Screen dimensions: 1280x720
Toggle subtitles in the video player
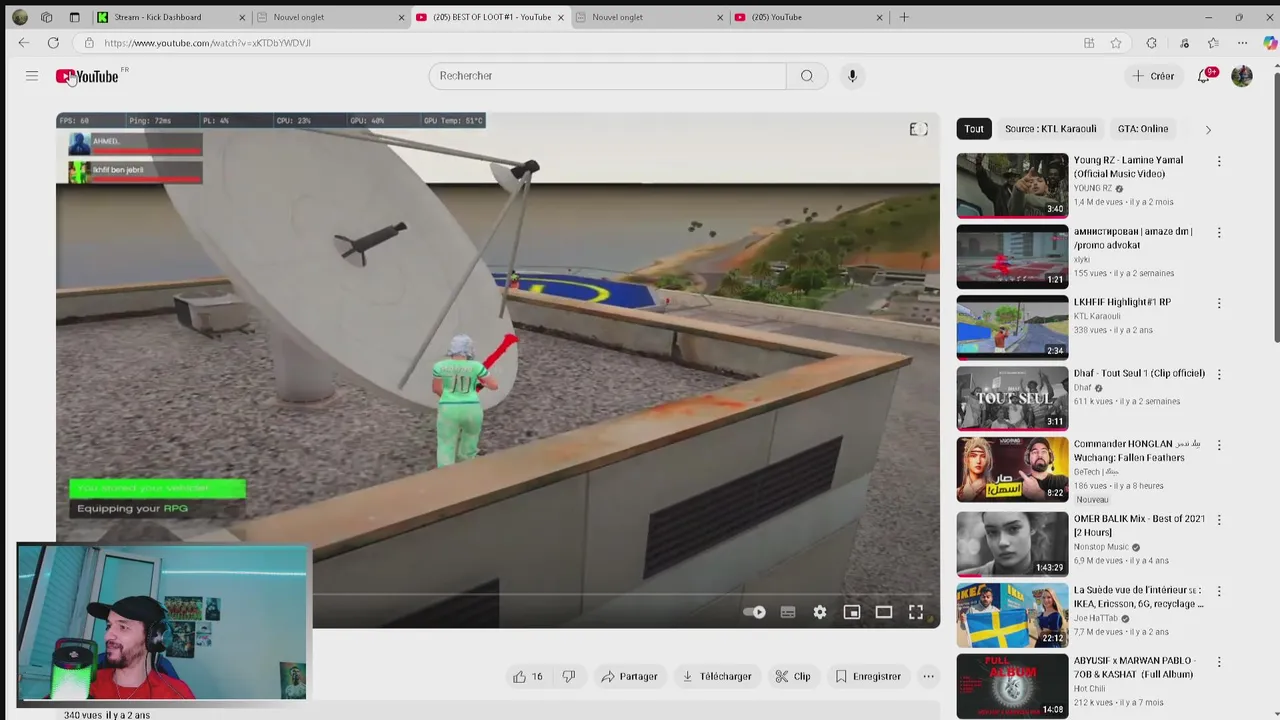[x=788, y=612]
